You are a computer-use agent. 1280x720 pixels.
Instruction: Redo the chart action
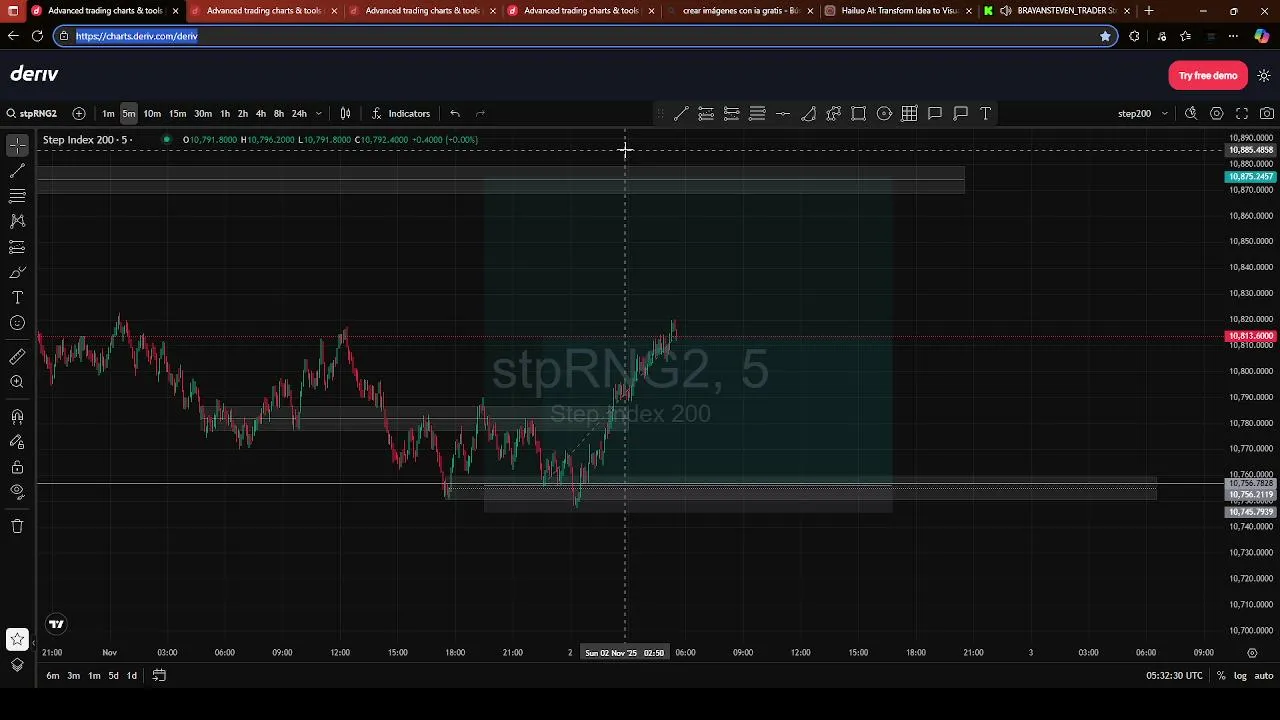pos(480,114)
